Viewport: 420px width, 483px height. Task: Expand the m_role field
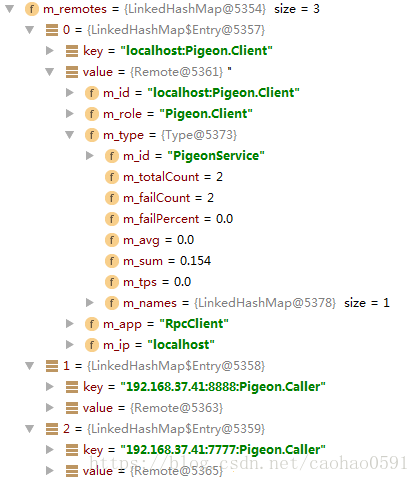coord(70,114)
